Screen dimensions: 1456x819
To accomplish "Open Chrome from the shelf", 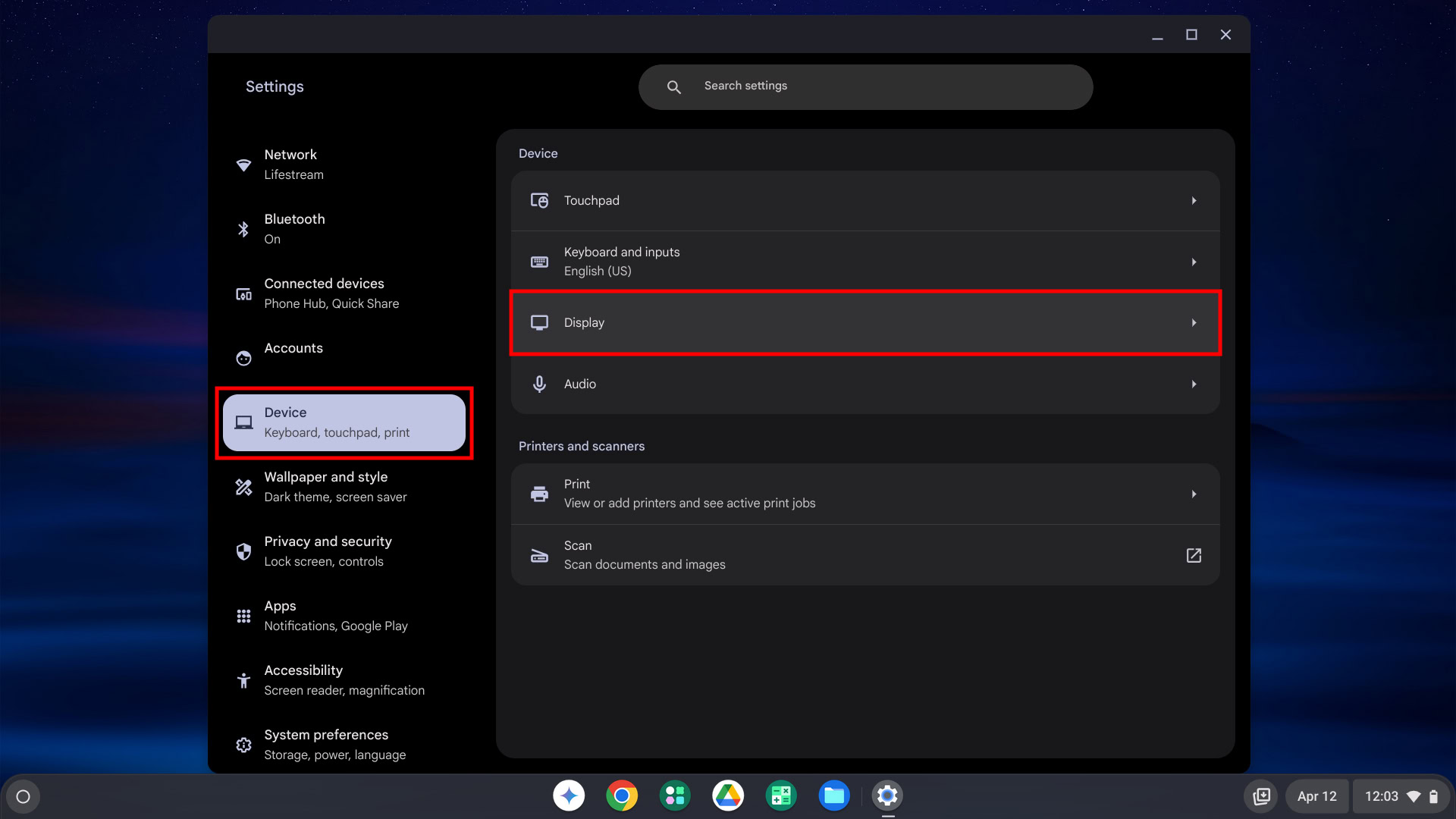I will (622, 795).
